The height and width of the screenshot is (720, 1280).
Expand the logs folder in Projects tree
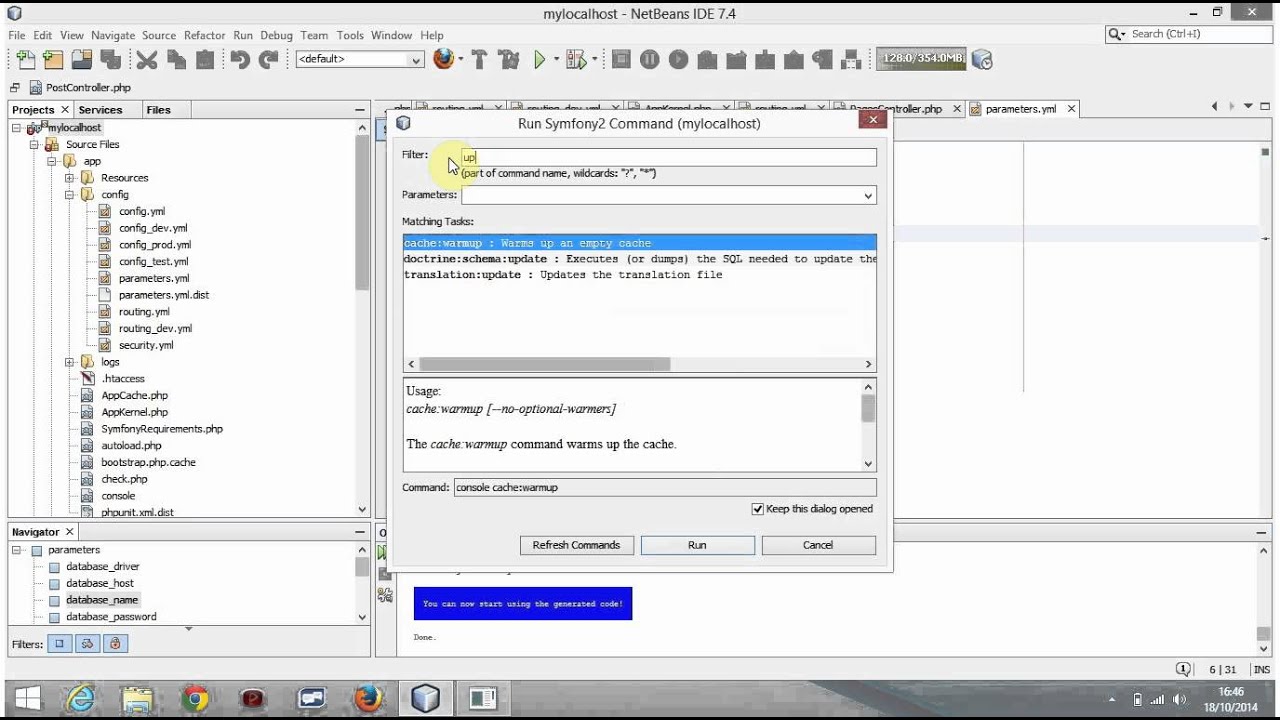70,362
